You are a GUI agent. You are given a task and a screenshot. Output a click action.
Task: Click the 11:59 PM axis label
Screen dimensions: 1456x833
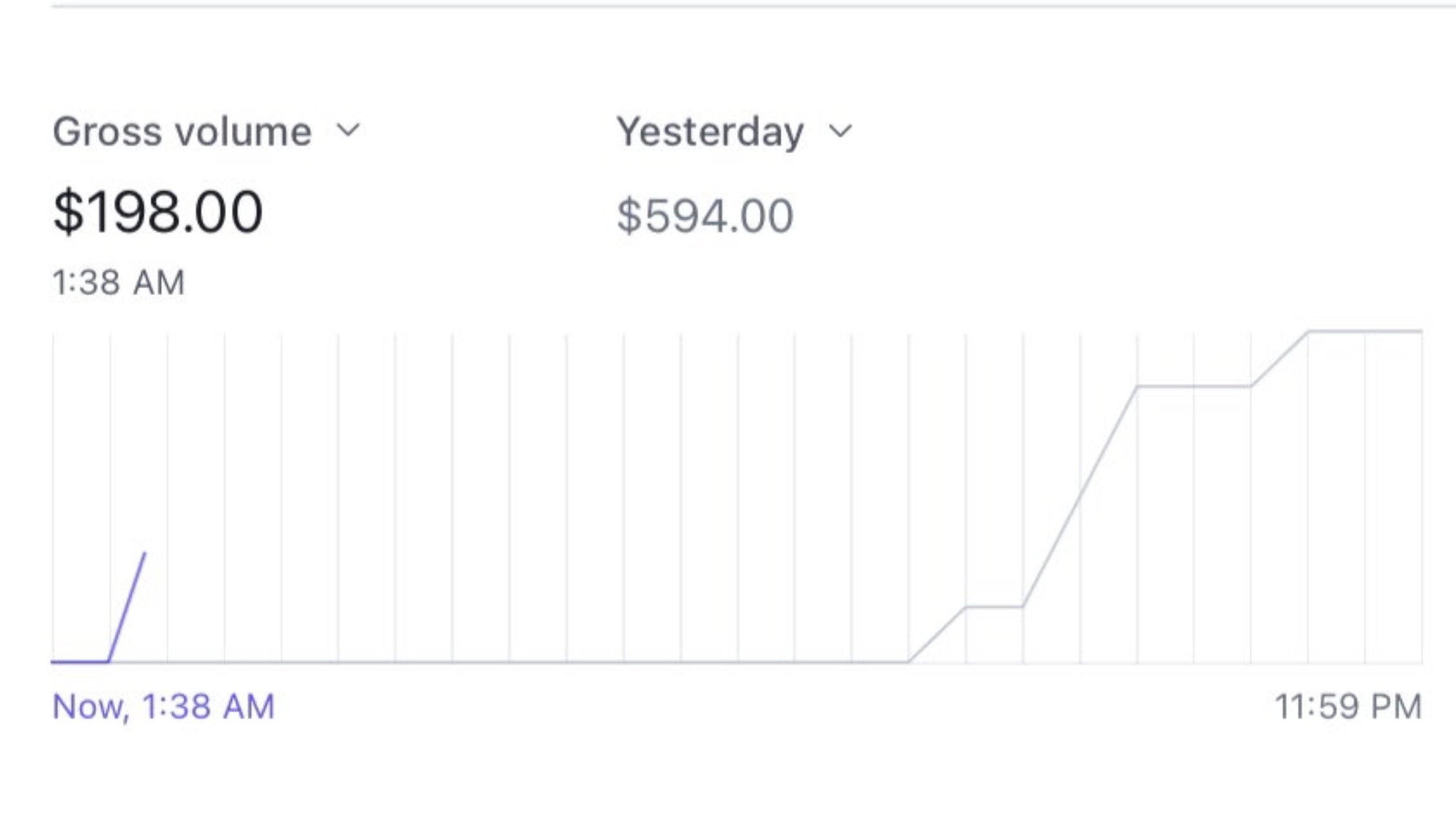1348,706
